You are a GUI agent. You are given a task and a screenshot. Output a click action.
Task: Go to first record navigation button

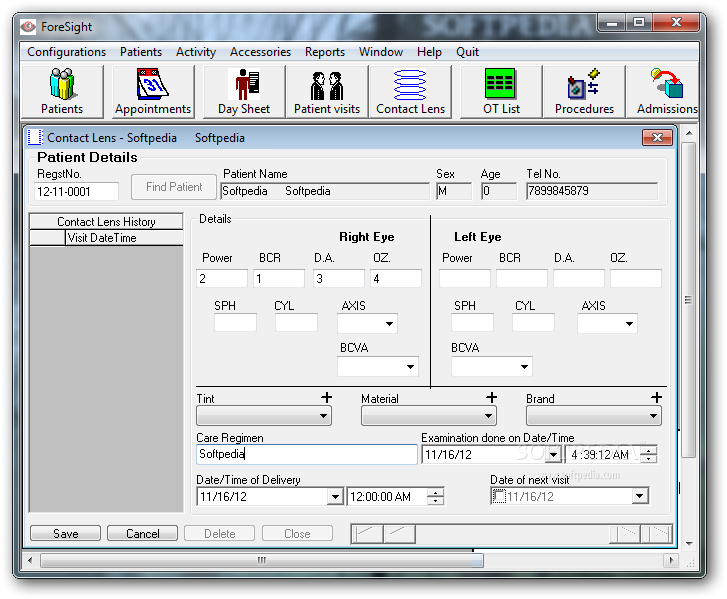click(368, 534)
